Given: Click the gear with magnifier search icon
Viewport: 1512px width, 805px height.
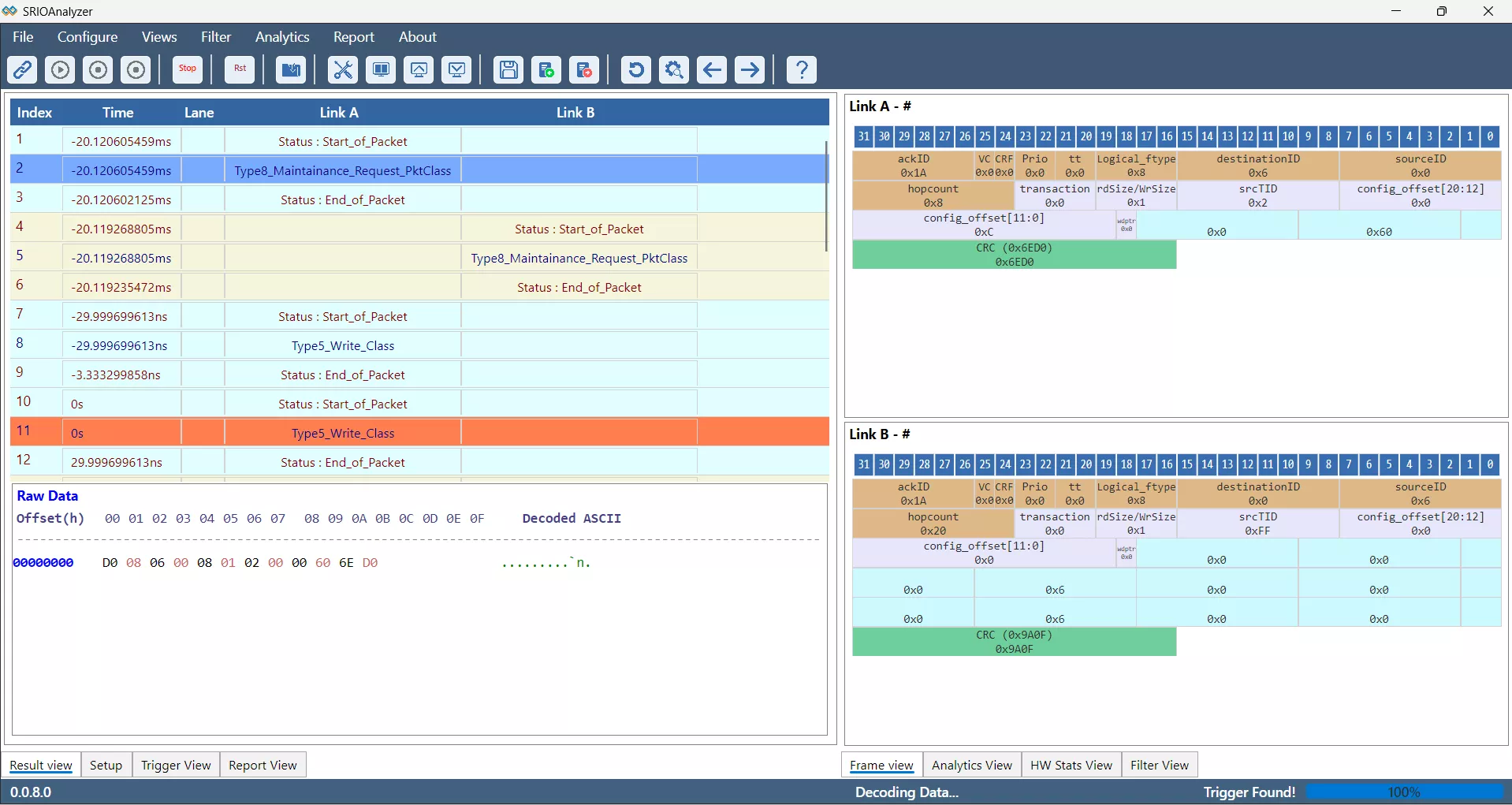Looking at the screenshot, I should [674, 70].
